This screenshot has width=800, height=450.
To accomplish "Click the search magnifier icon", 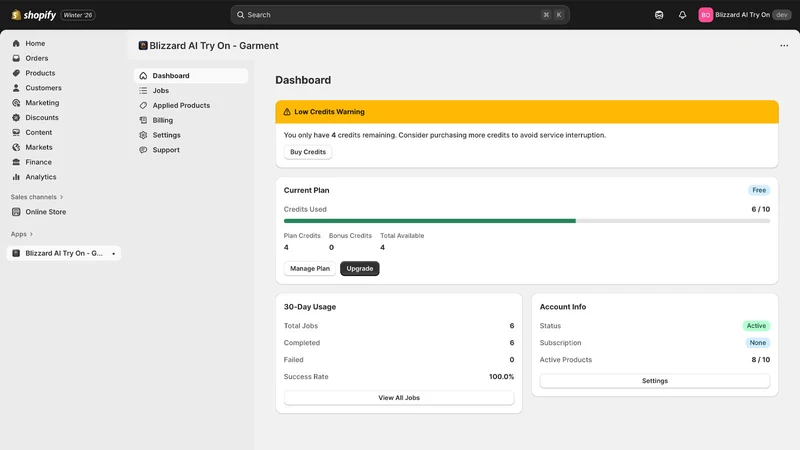I will tap(240, 15).
